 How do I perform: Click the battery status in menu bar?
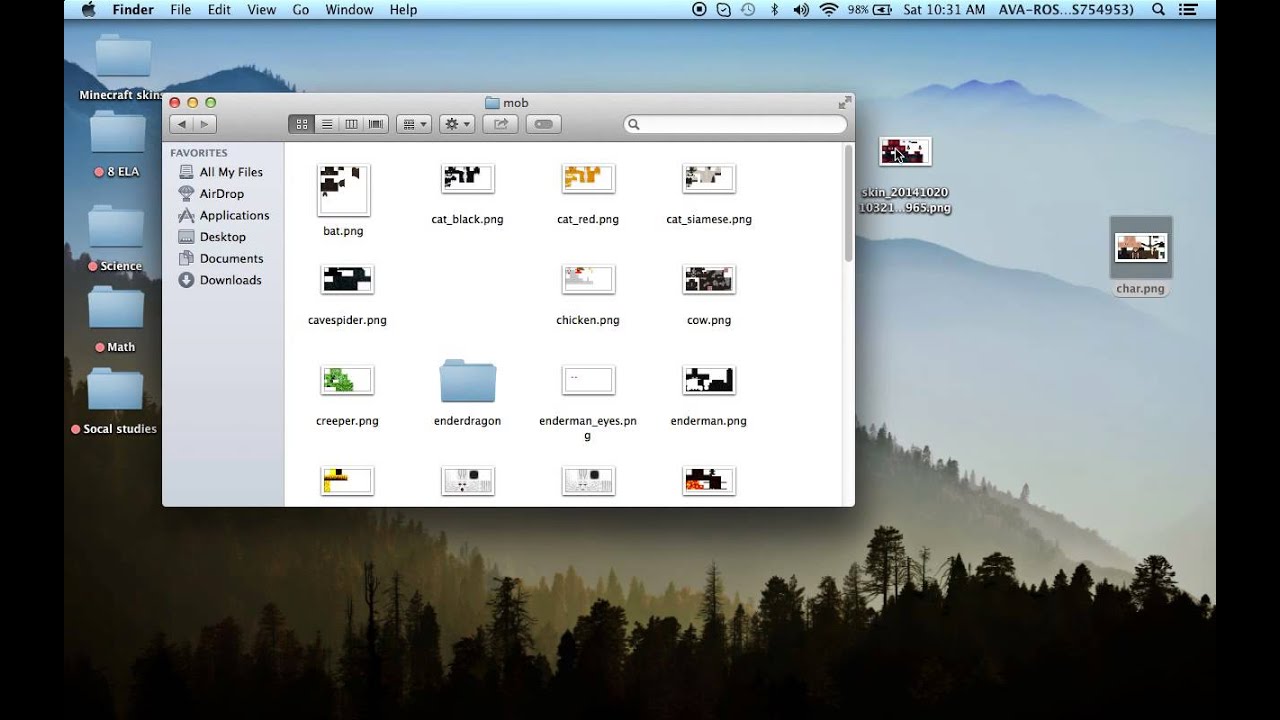tap(870, 9)
